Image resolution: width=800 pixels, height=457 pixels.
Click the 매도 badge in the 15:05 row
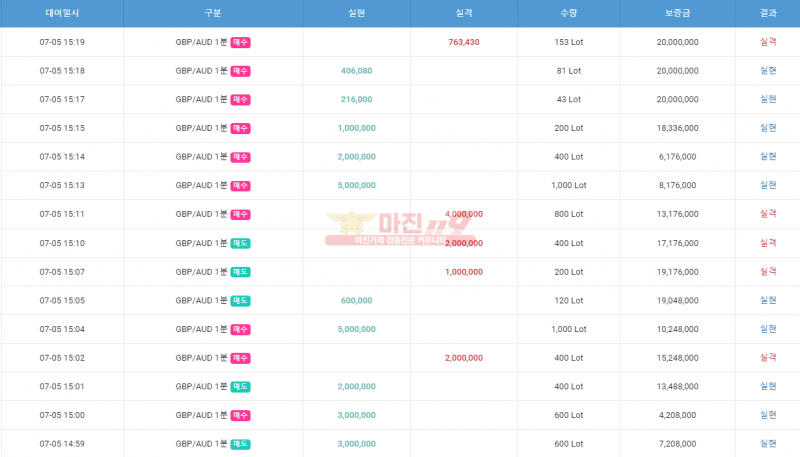tap(240, 301)
